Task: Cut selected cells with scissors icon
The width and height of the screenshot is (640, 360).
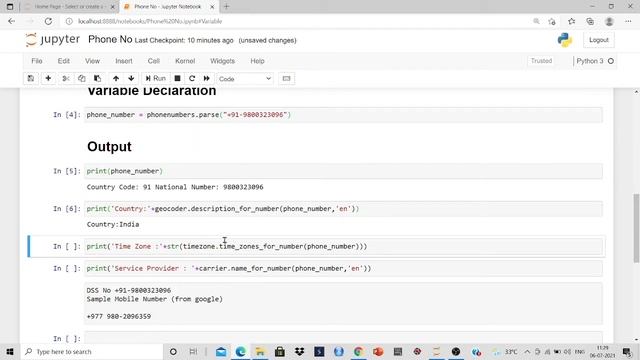Action: 66,78
